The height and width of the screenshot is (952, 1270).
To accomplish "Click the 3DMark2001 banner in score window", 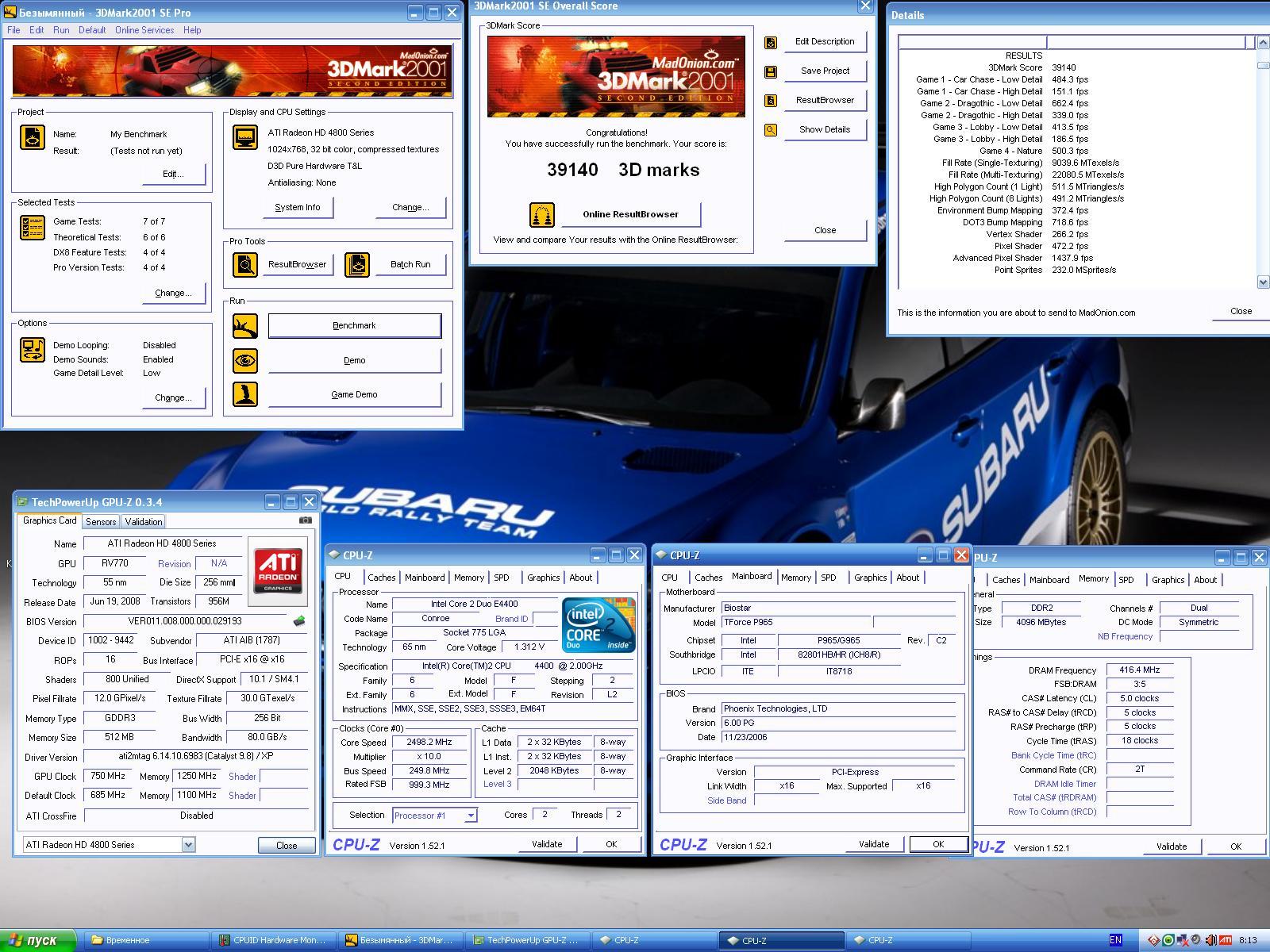I will [x=616, y=77].
